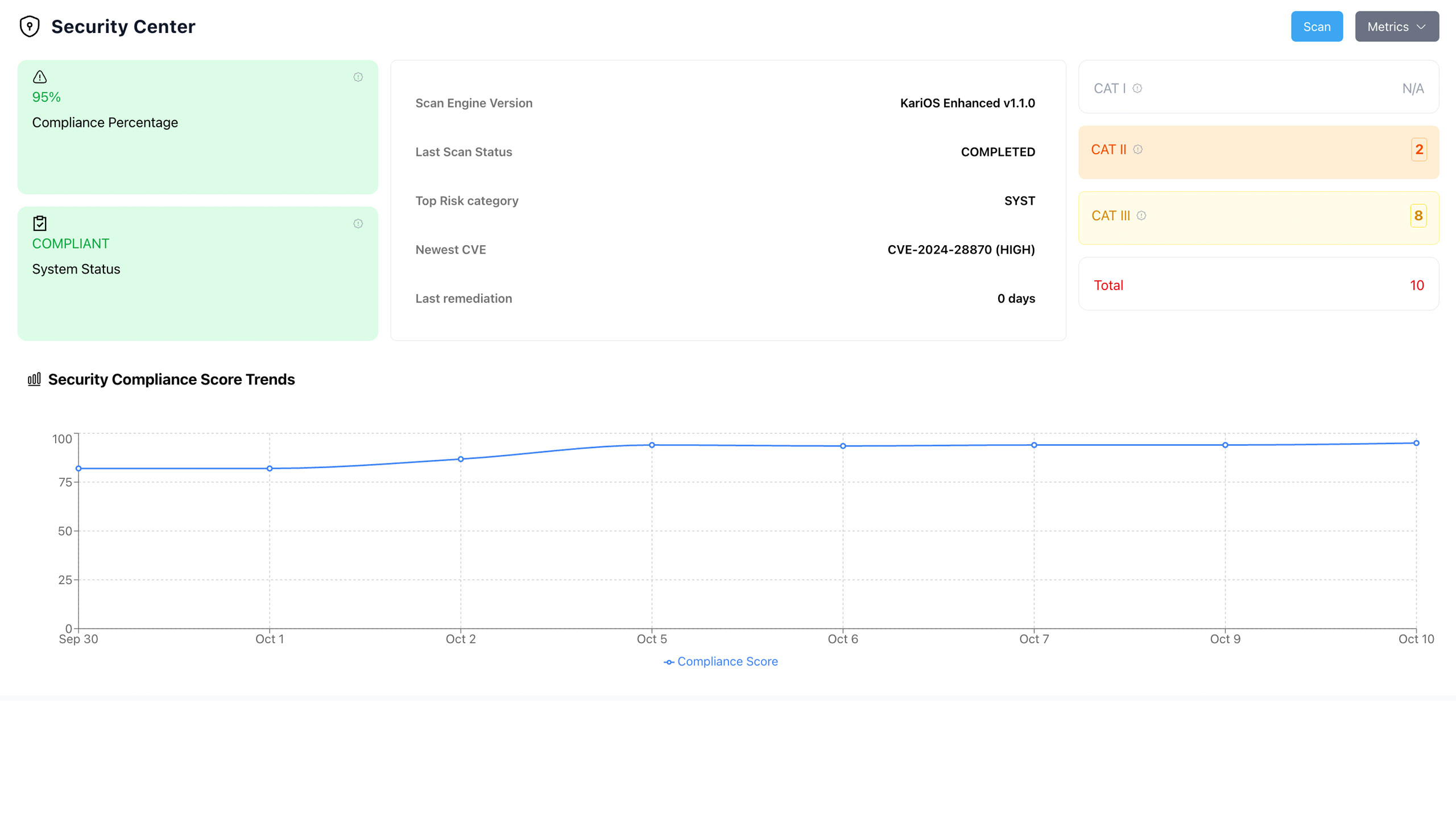Select the Oct 5 data point on chart
Viewport: 1456px width, 819px height.
click(x=652, y=445)
